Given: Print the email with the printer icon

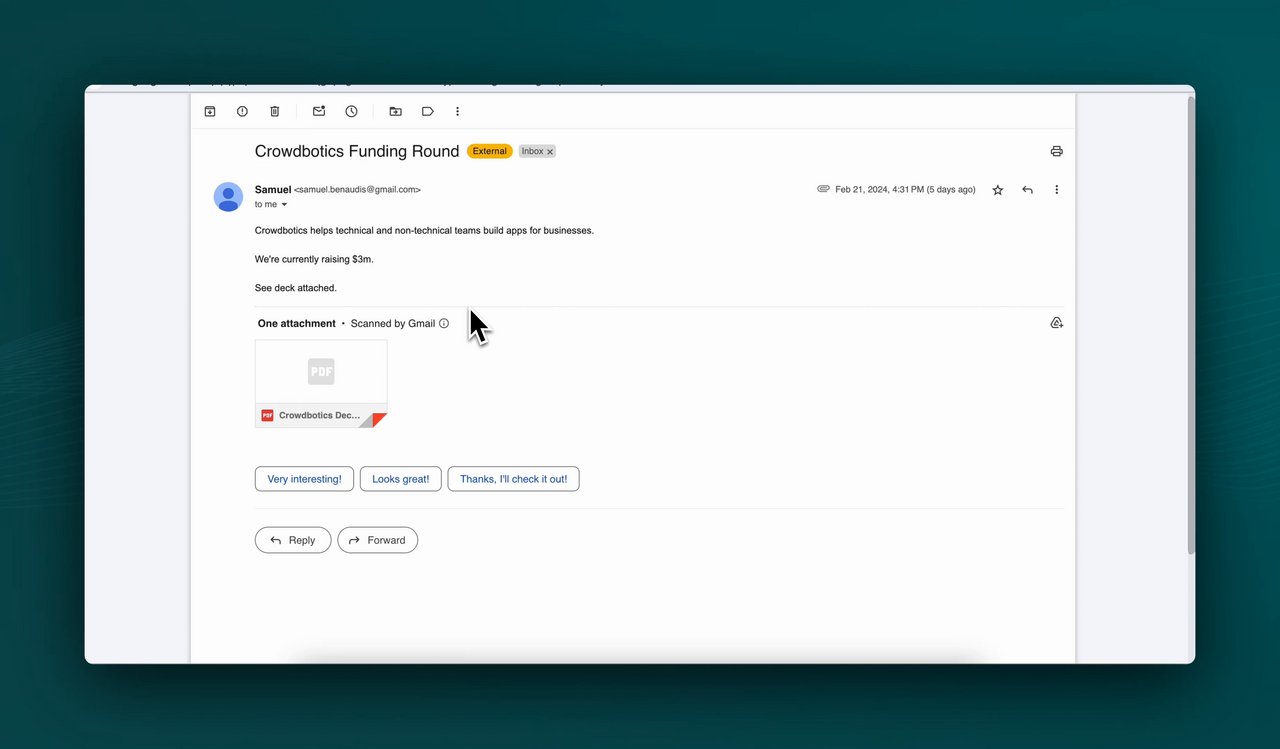Looking at the screenshot, I should (x=1056, y=152).
